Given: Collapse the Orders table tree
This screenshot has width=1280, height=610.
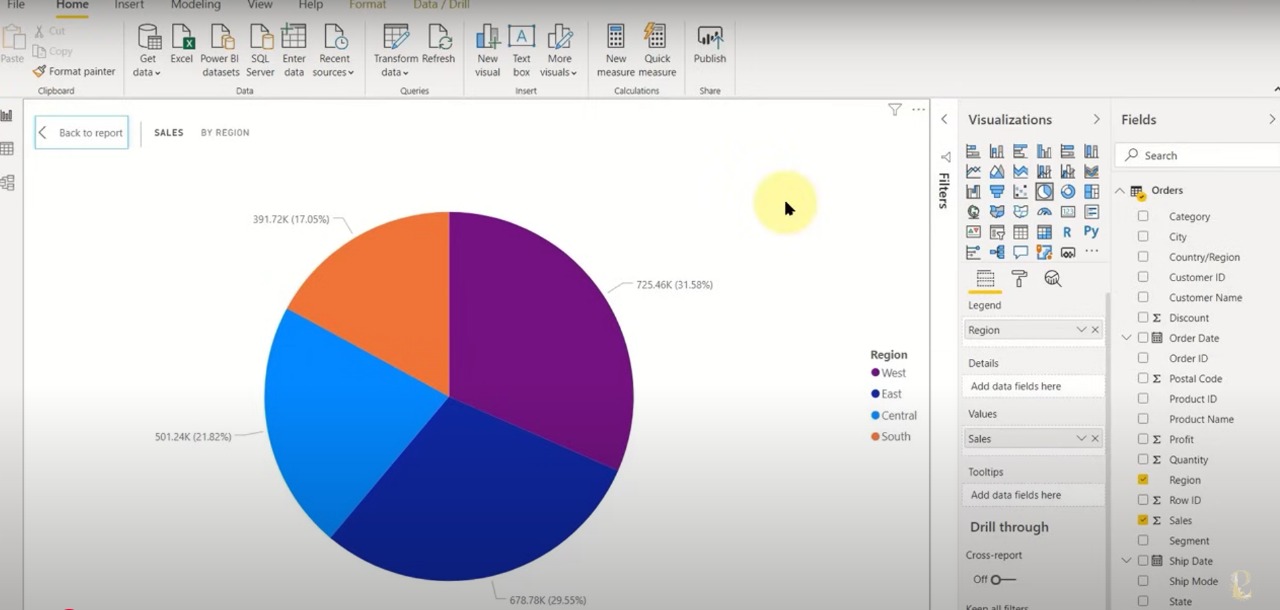Looking at the screenshot, I should [1120, 191].
